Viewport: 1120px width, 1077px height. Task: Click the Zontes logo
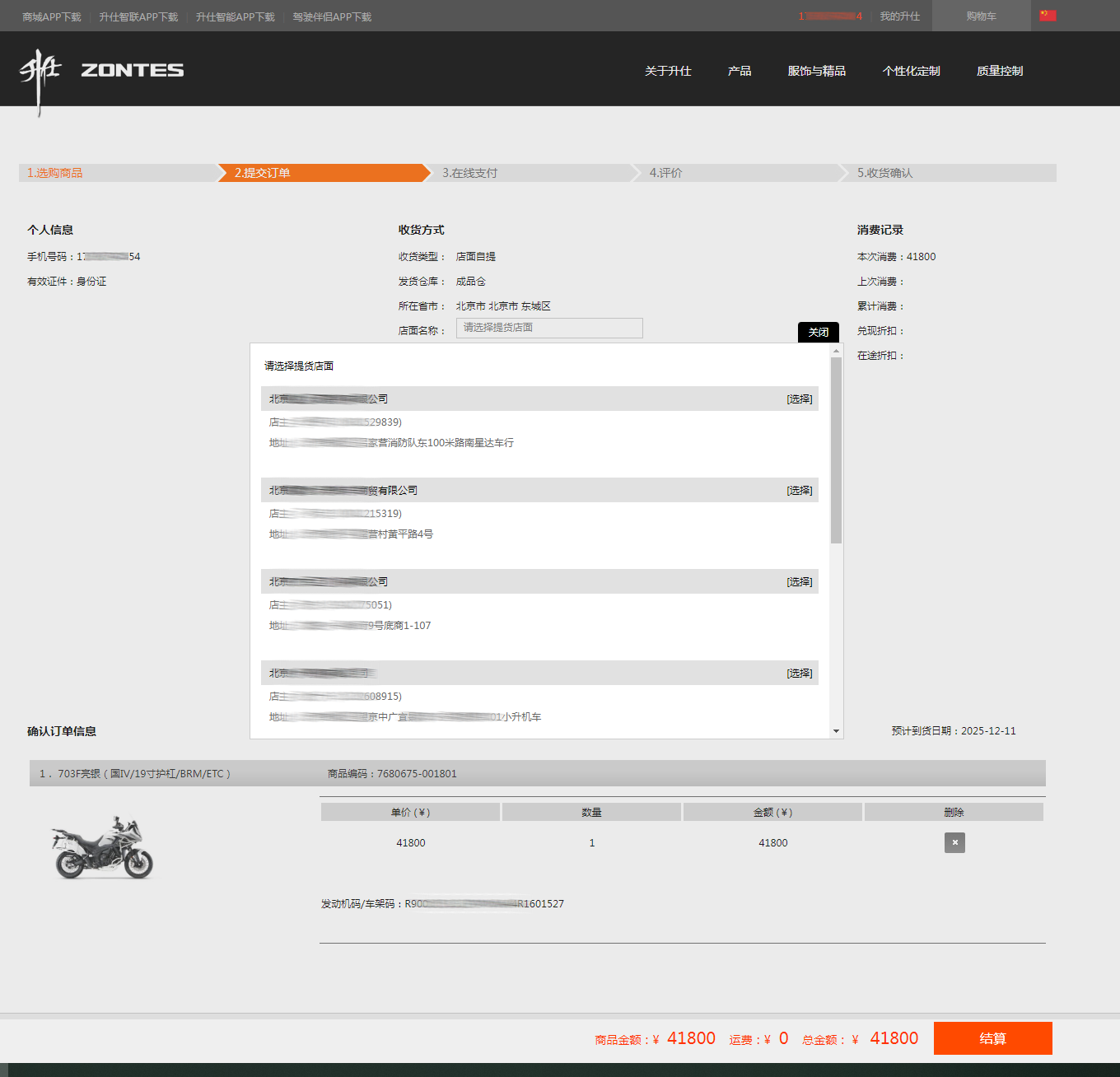[101, 72]
